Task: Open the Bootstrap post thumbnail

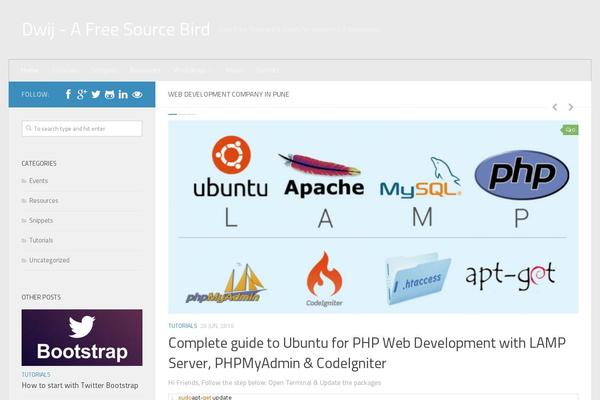Action: [x=82, y=338]
